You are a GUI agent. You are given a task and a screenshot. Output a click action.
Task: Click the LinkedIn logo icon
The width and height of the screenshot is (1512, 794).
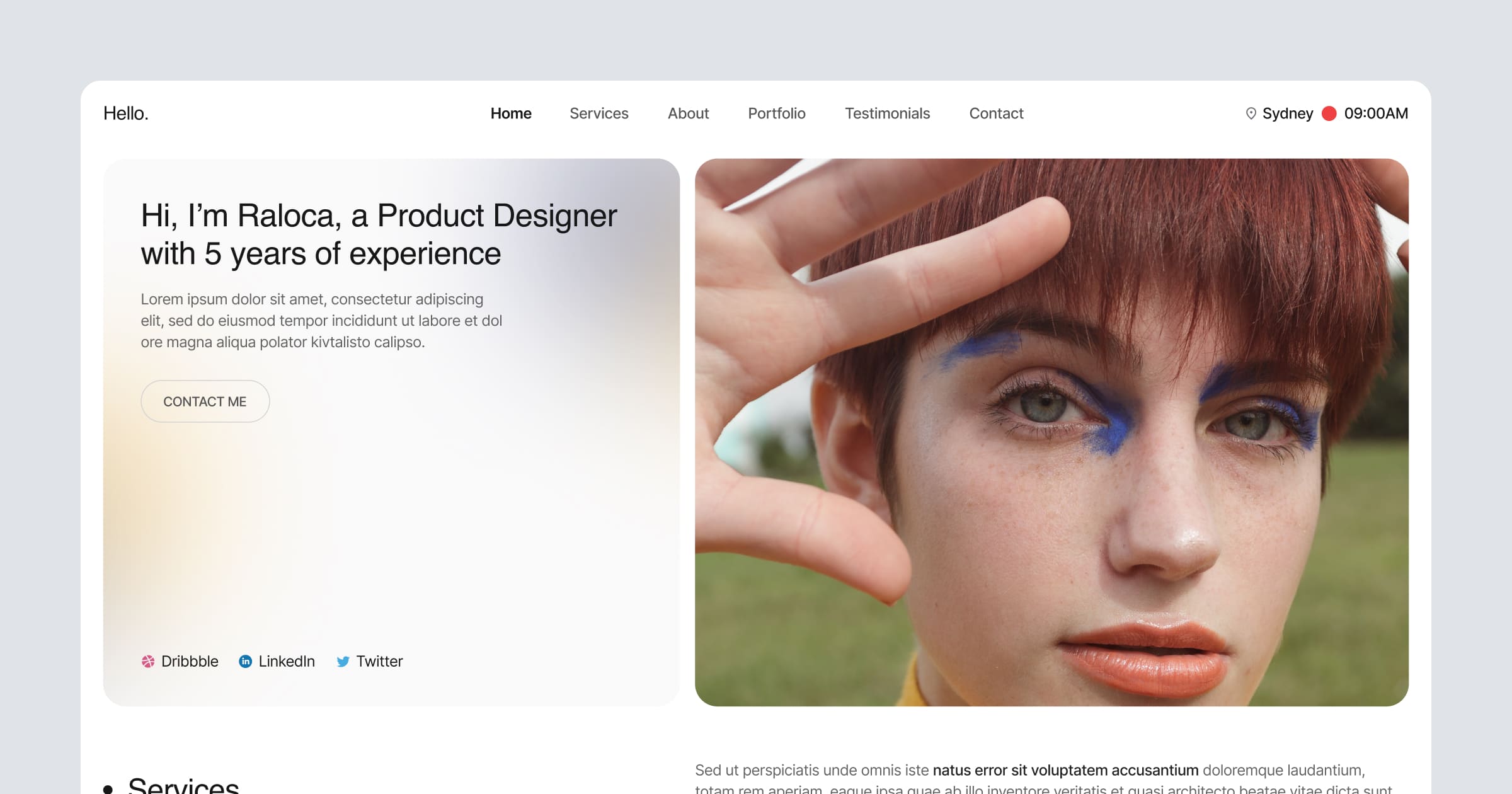coord(245,661)
